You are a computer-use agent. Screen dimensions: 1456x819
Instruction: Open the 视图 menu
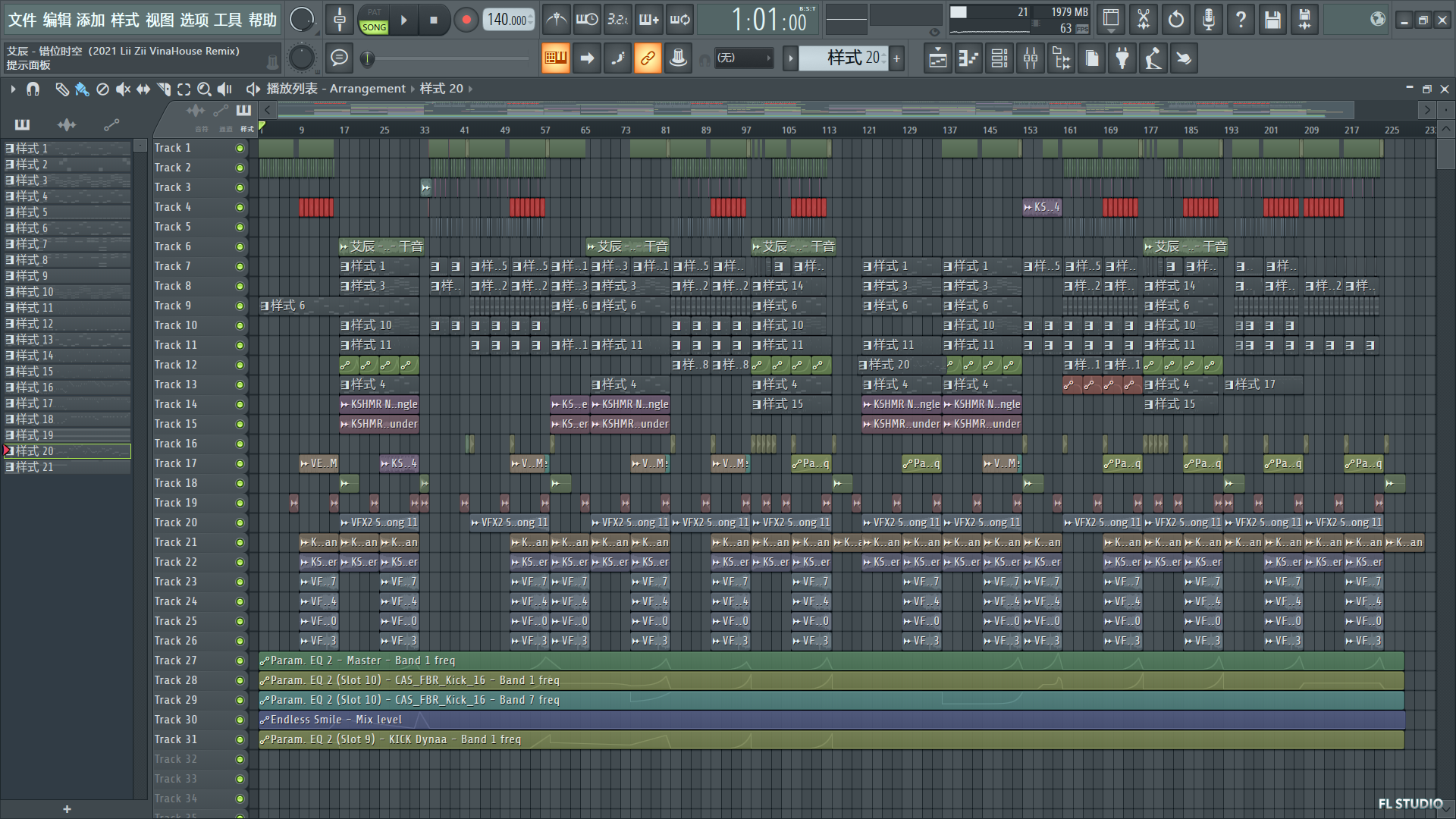pos(159,20)
